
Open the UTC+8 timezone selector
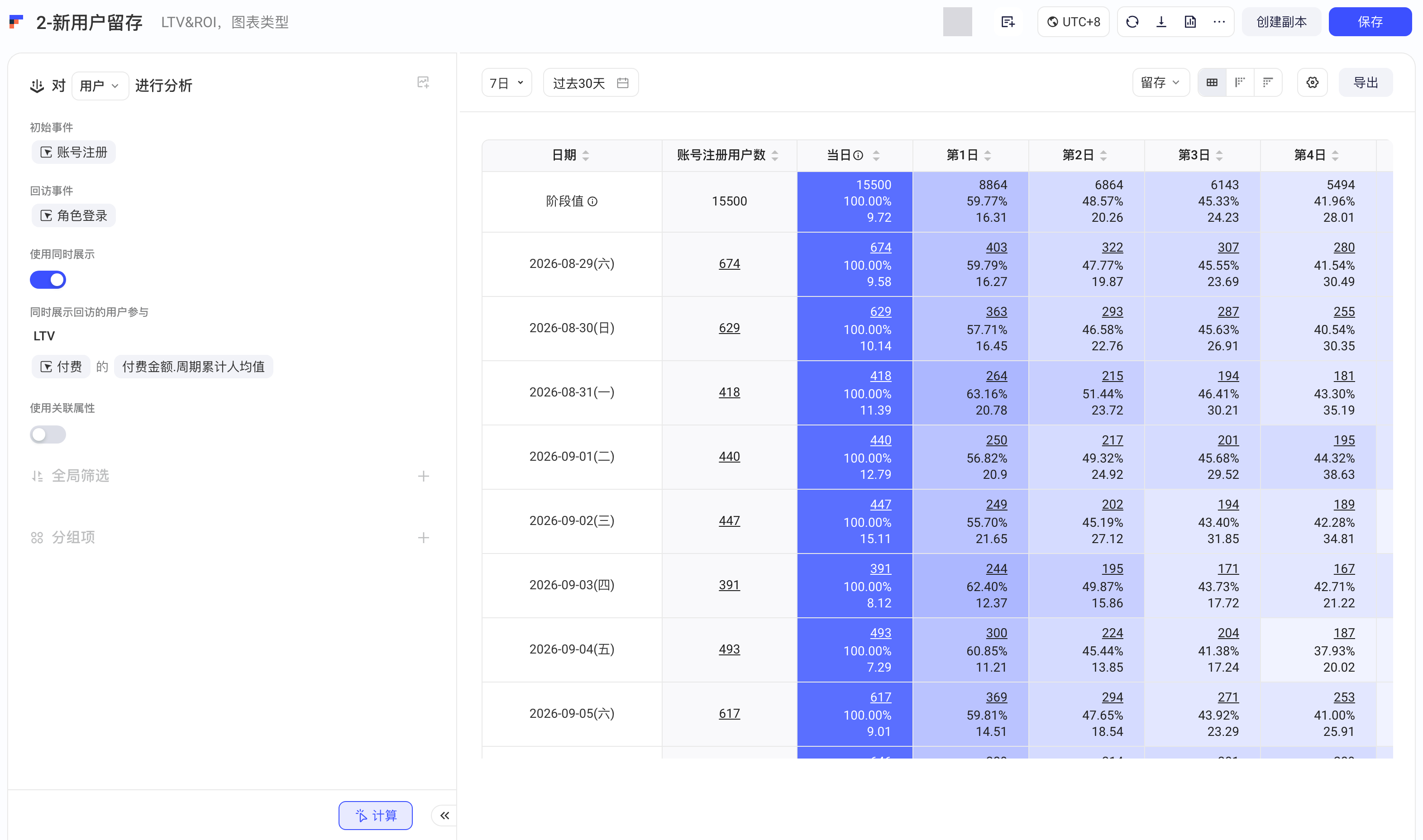tap(1073, 22)
